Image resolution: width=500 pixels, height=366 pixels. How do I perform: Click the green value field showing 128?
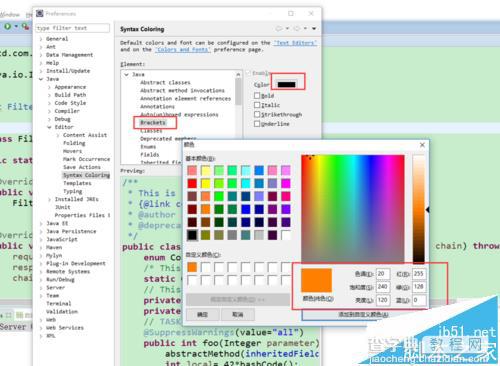point(419,287)
